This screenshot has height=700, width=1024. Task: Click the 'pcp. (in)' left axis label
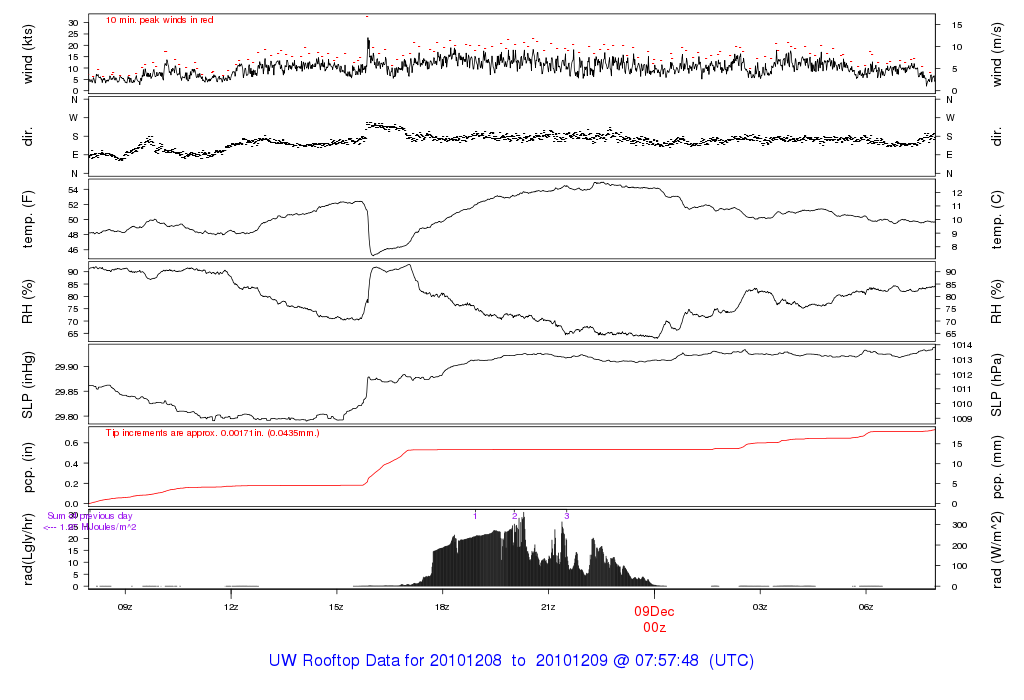(x=27, y=467)
